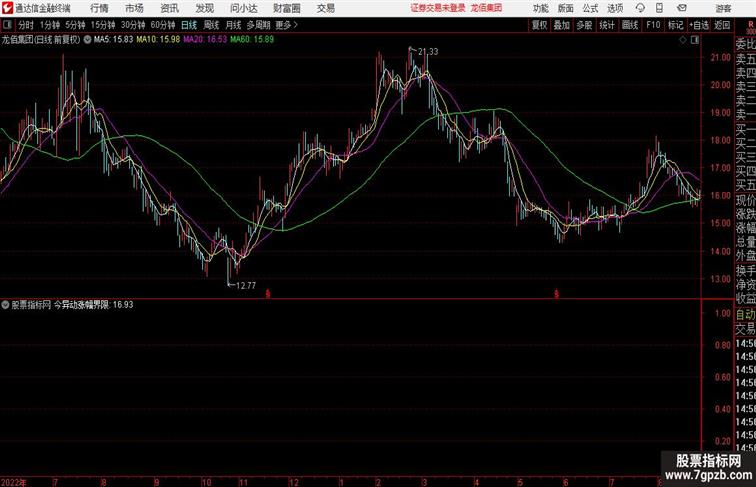Click the MA60: 15.89 indicator label
Image resolution: width=756 pixels, height=487 pixels.
point(252,40)
